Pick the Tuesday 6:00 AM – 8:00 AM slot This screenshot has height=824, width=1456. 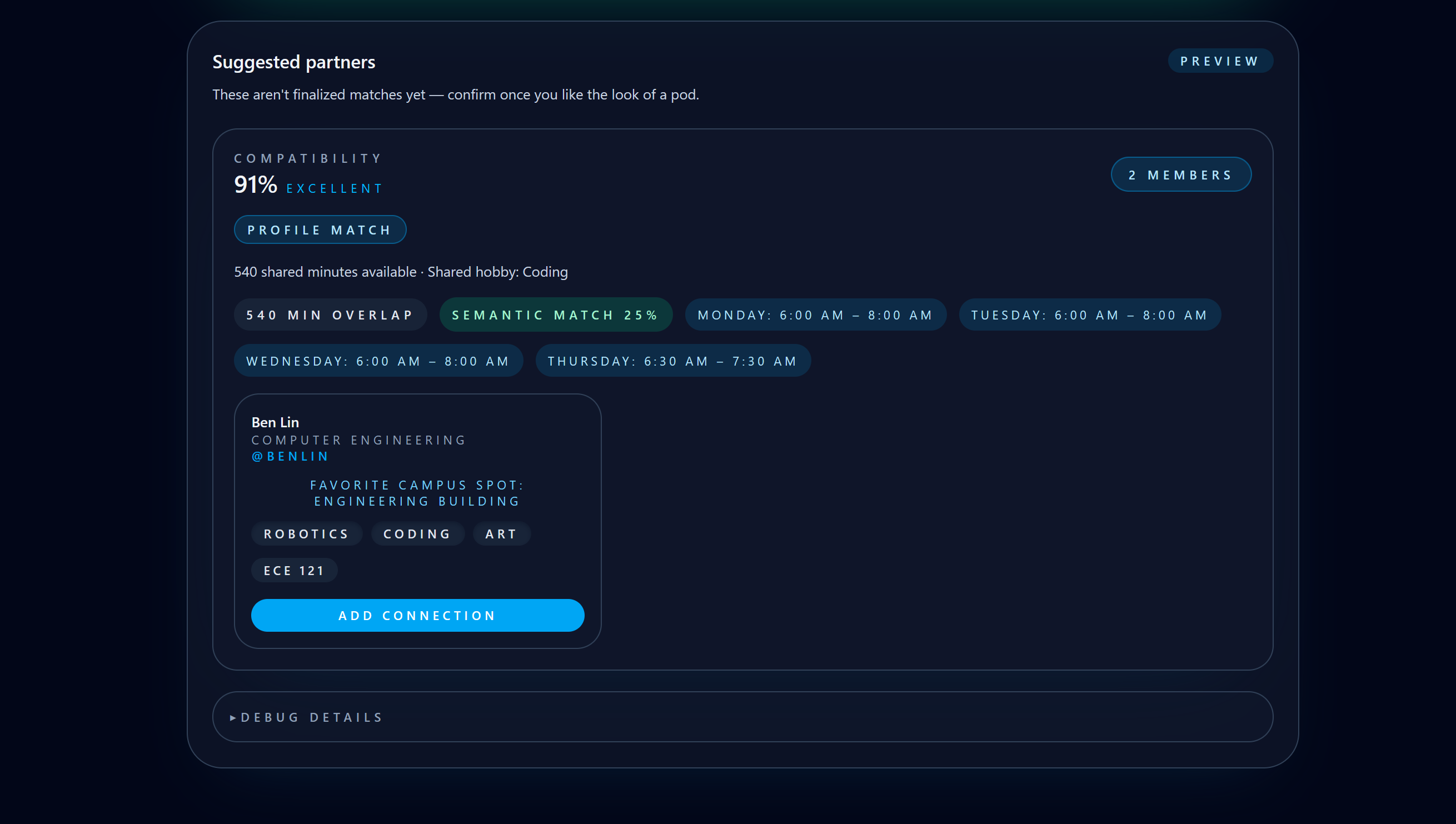(x=1089, y=314)
